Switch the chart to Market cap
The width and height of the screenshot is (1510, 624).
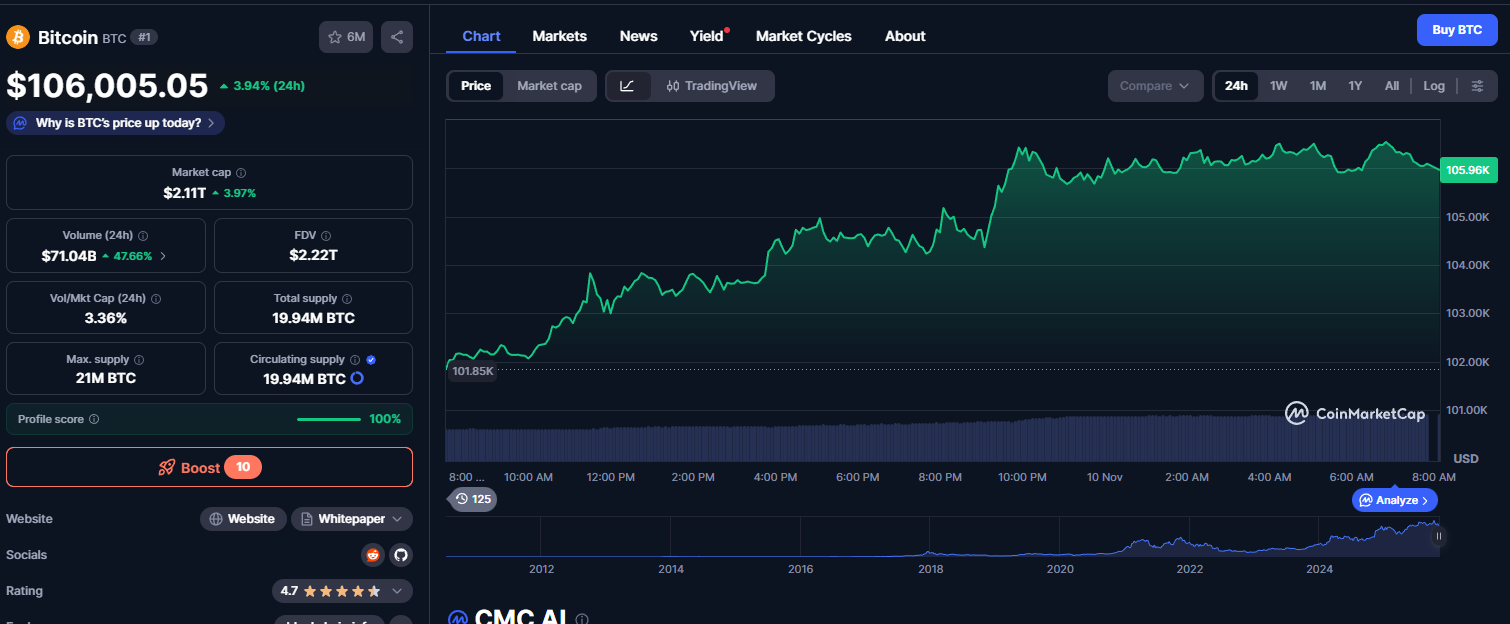tap(549, 85)
